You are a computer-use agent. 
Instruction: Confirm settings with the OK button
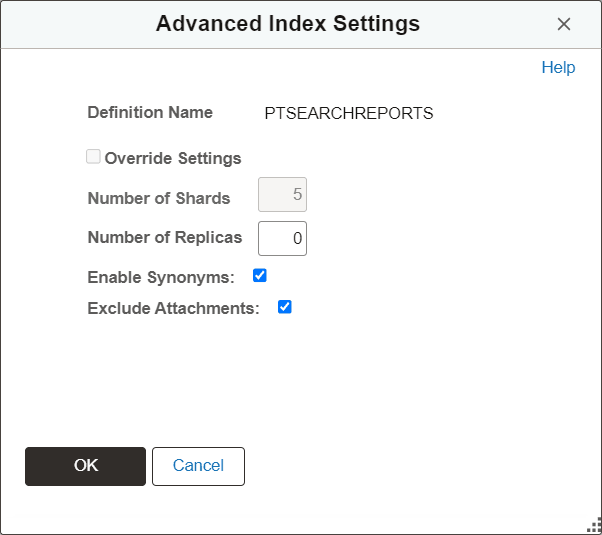tap(85, 466)
